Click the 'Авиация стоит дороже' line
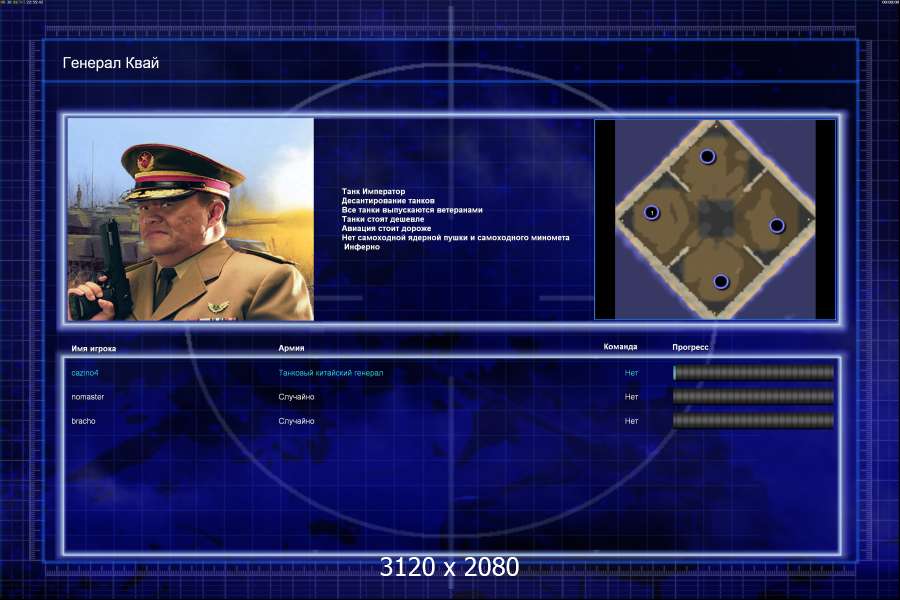 click(386, 228)
